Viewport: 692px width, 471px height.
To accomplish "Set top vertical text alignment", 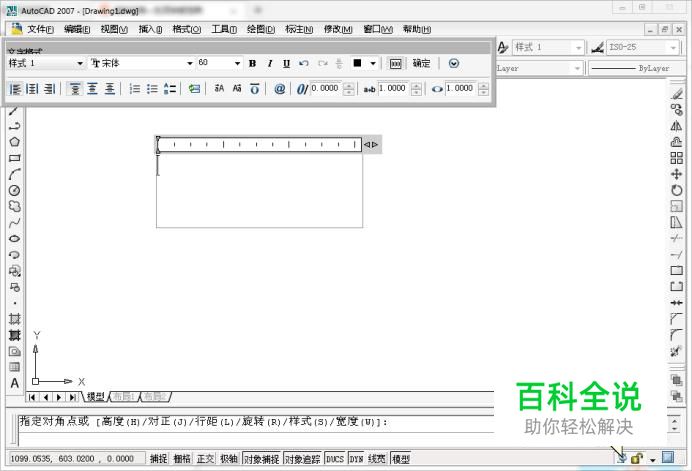I will point(75,89).
